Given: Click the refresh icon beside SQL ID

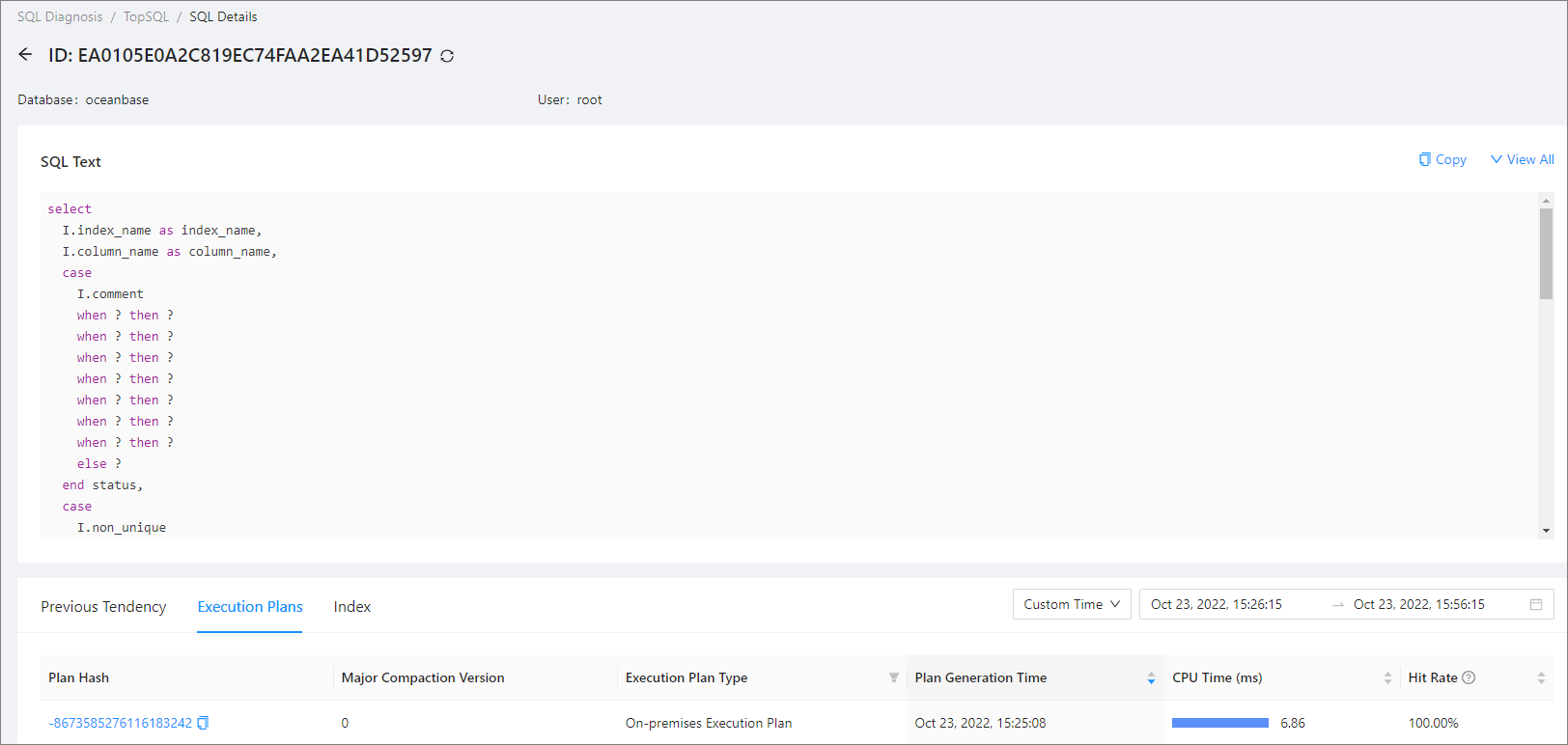Looking at the screenshot, I should [447, 56].
